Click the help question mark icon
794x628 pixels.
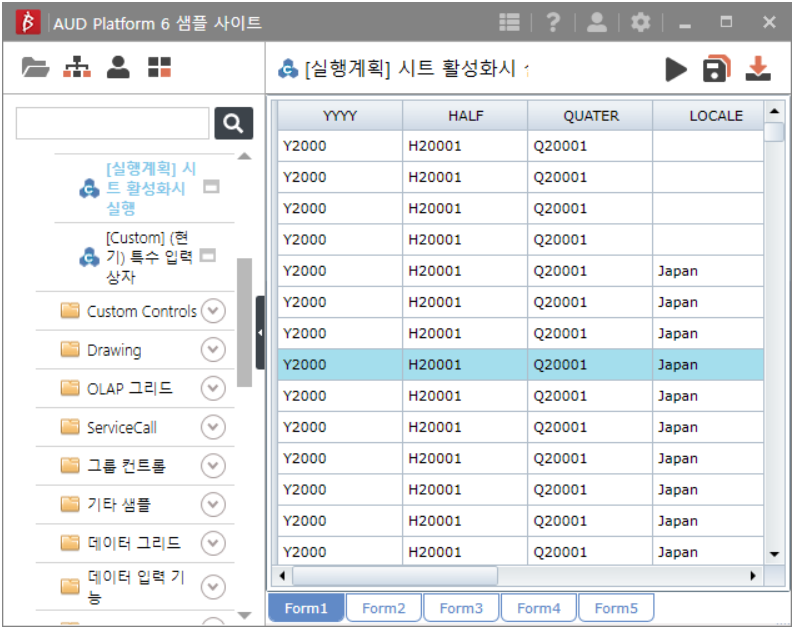click(553, 22)
